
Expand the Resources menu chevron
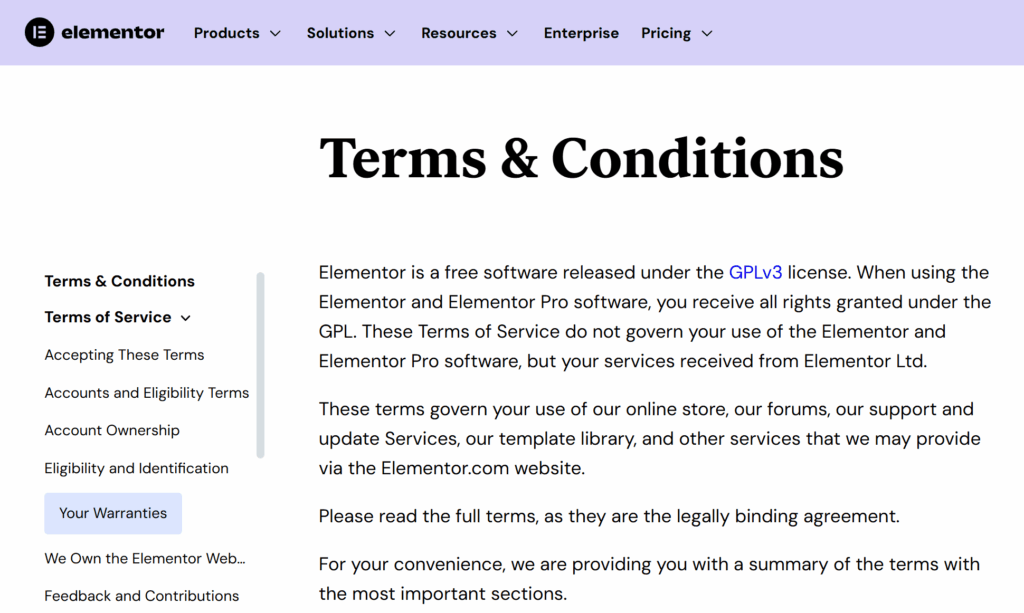(x=513, y=33)
